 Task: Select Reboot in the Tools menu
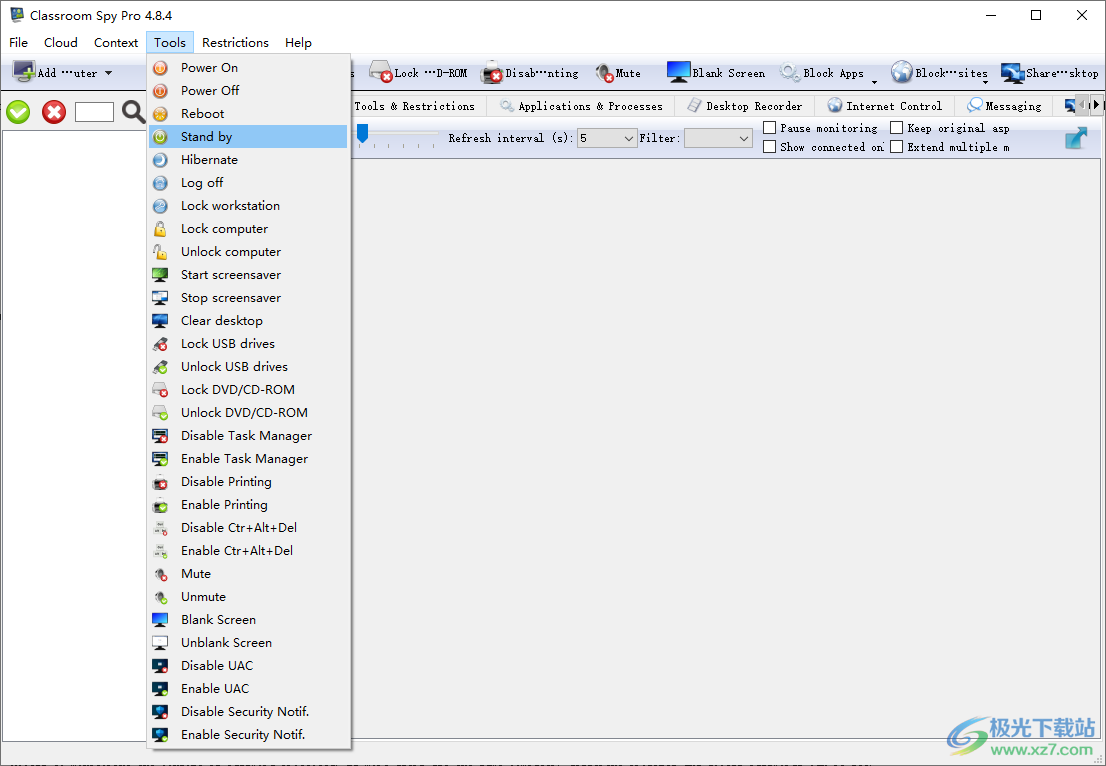tap(248, 114)
